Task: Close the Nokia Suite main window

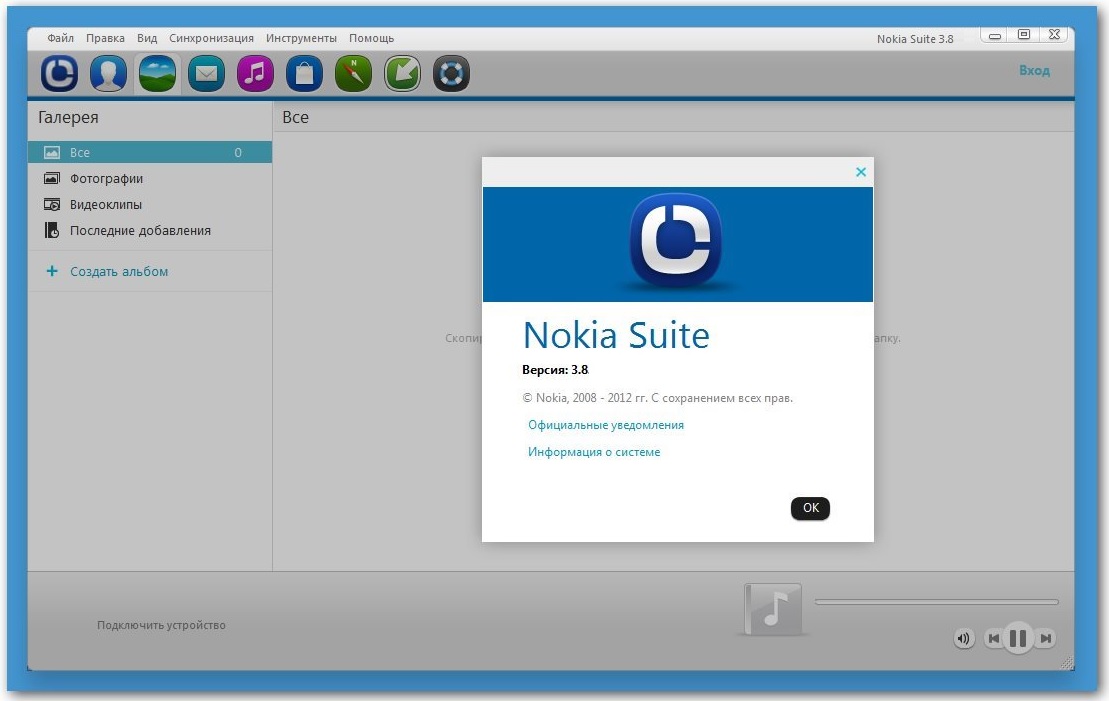Action: [1055, 35]
